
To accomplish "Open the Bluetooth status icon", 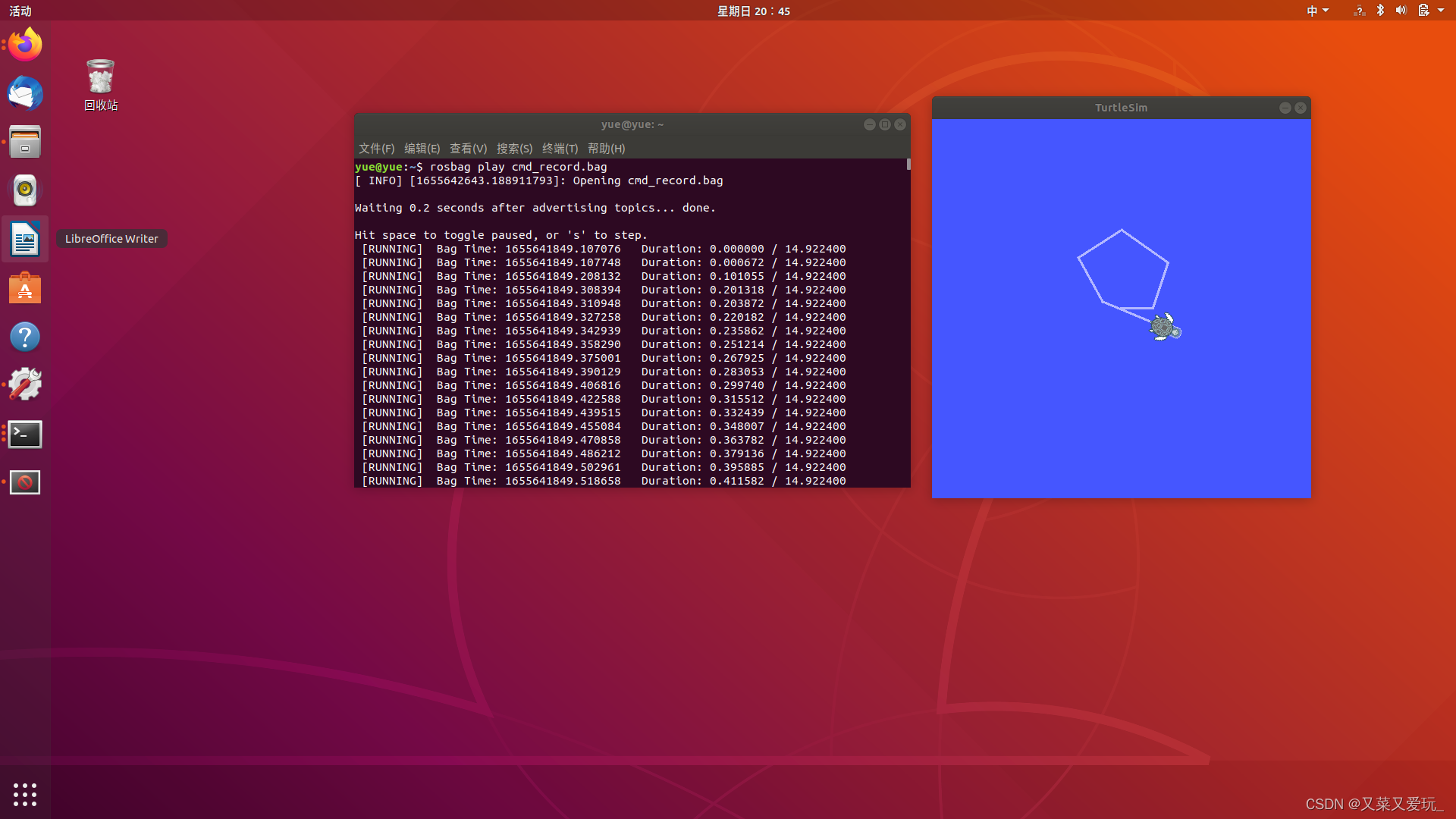I will tap(1380, 11).
